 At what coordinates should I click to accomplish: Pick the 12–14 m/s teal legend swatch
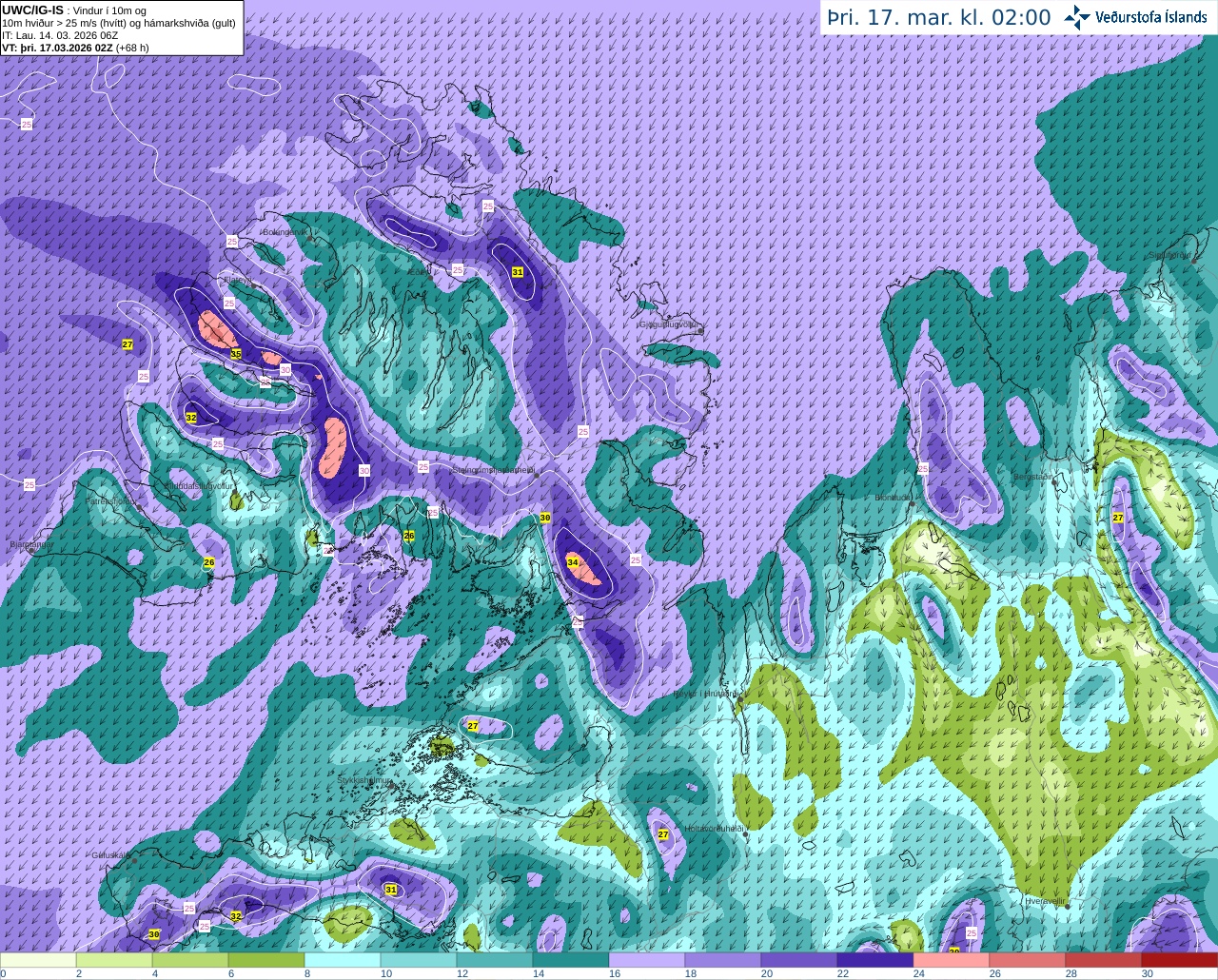pos(495,959)
